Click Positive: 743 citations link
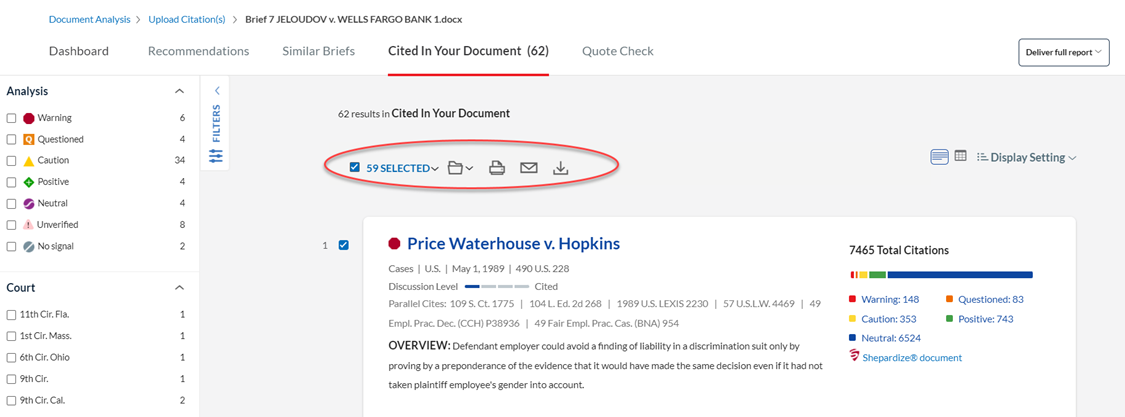Image resolution: width=1125 pixels, height=417 pixels. pyautogui.click(x=986, y=319)
